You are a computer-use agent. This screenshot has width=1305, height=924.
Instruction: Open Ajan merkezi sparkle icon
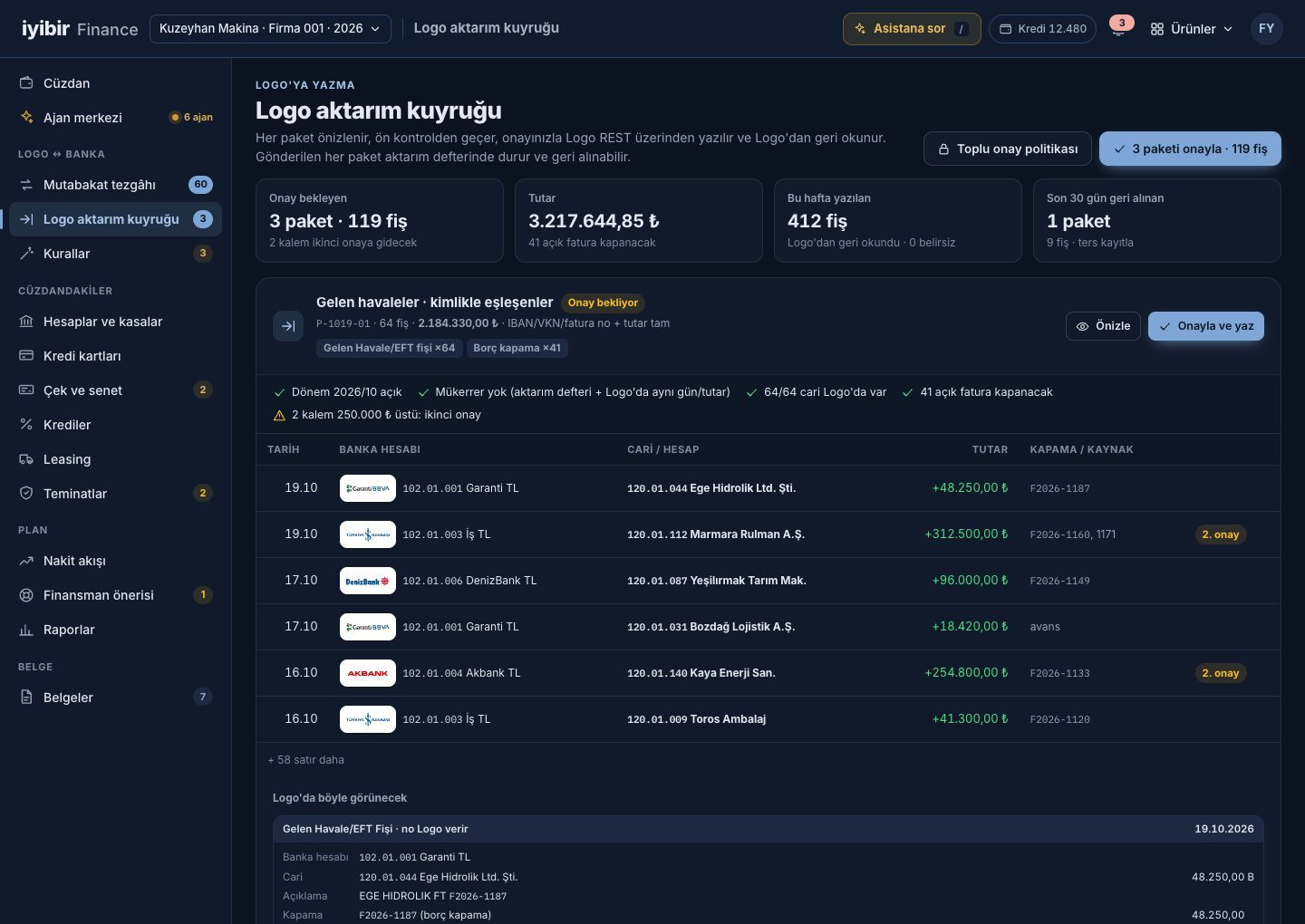click(x=26, y=117)
